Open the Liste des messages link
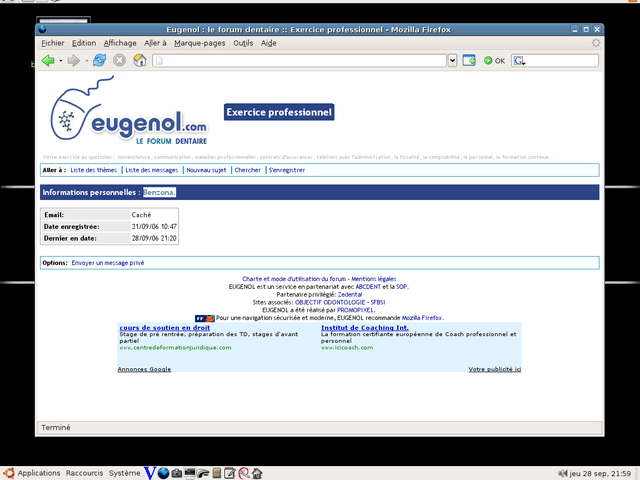This screenshot has height=480, width=640. (x=151, y=170)
